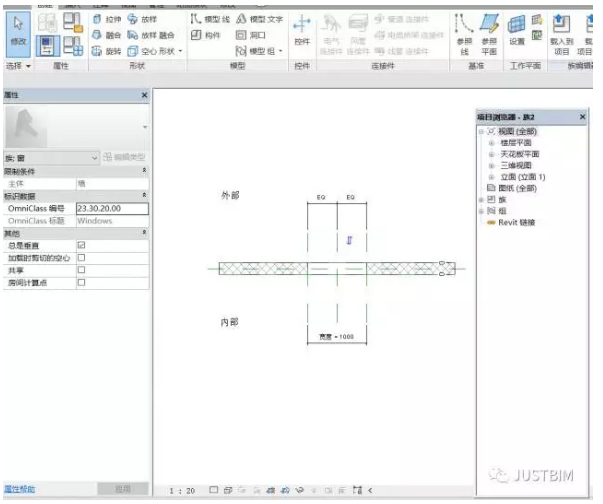Click the left EQ dimension label
Screen dimensions: 603x504
321,197
